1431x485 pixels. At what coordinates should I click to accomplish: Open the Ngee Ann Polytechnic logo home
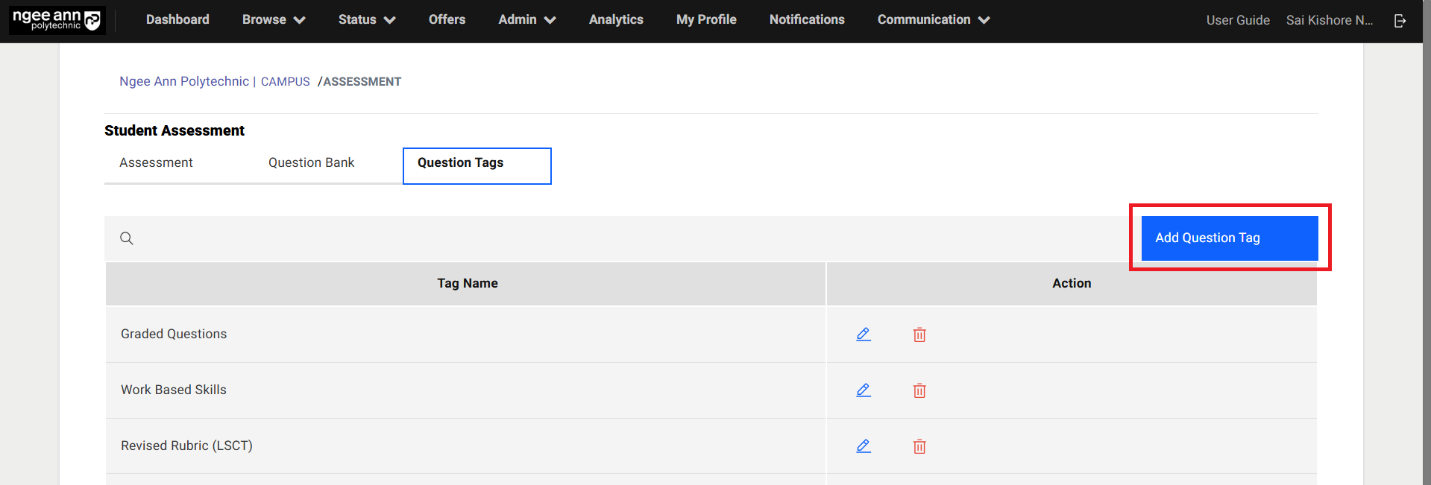coord(57,20)
